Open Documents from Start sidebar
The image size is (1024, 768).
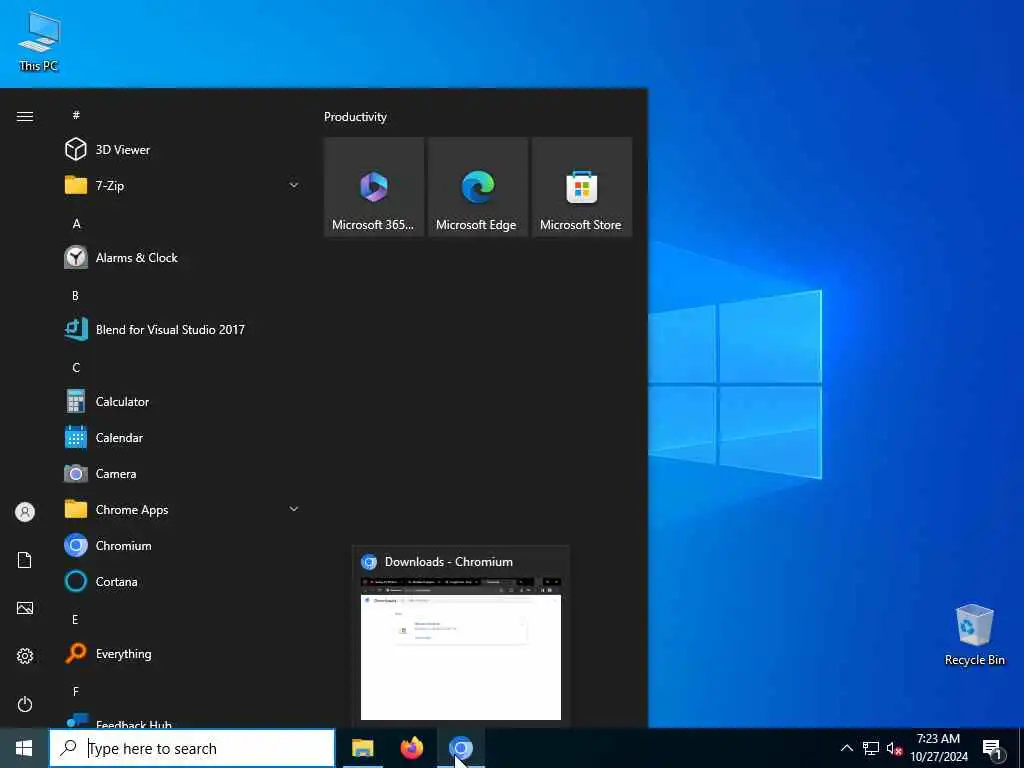(x=25, y=560)
